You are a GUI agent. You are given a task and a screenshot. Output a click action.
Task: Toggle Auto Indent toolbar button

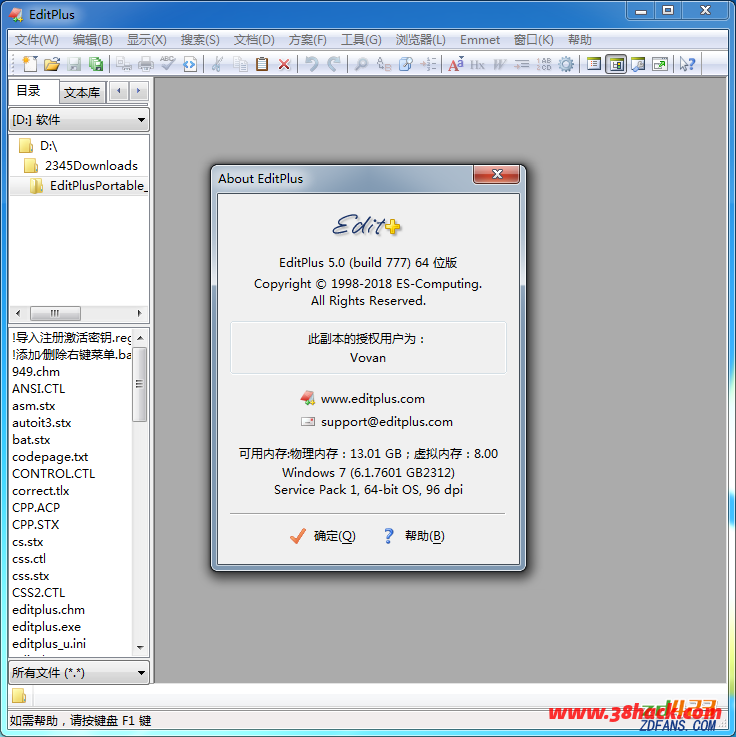coord(522,64)
